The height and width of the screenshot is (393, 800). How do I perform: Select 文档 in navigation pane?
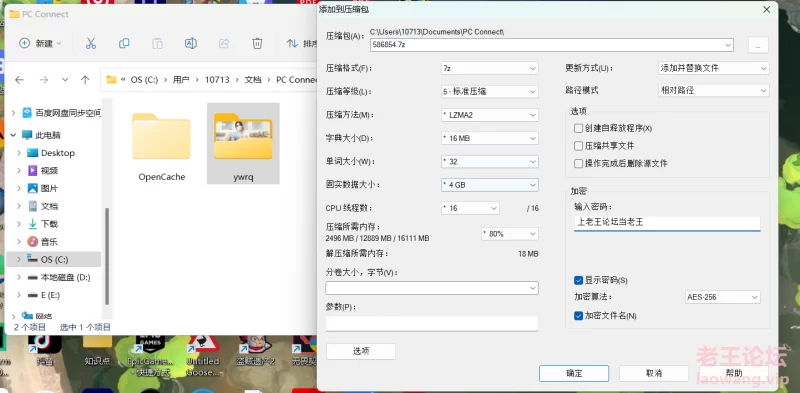(49, 206)
